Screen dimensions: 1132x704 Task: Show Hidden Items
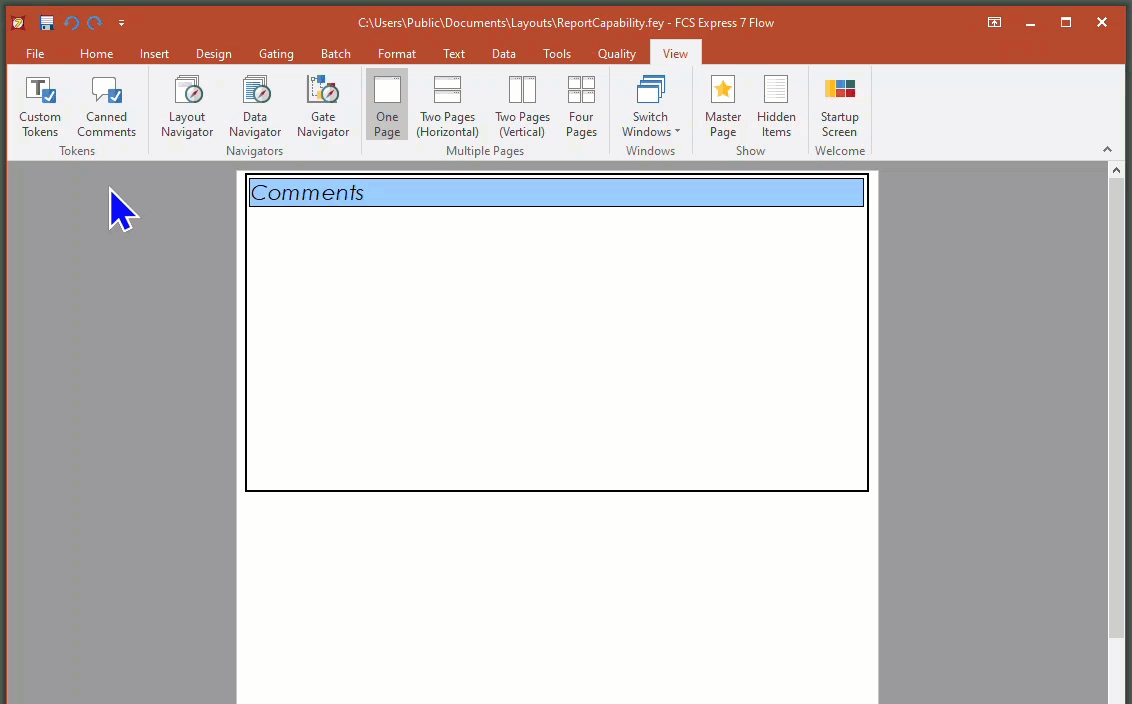click(x=776, y=106)
